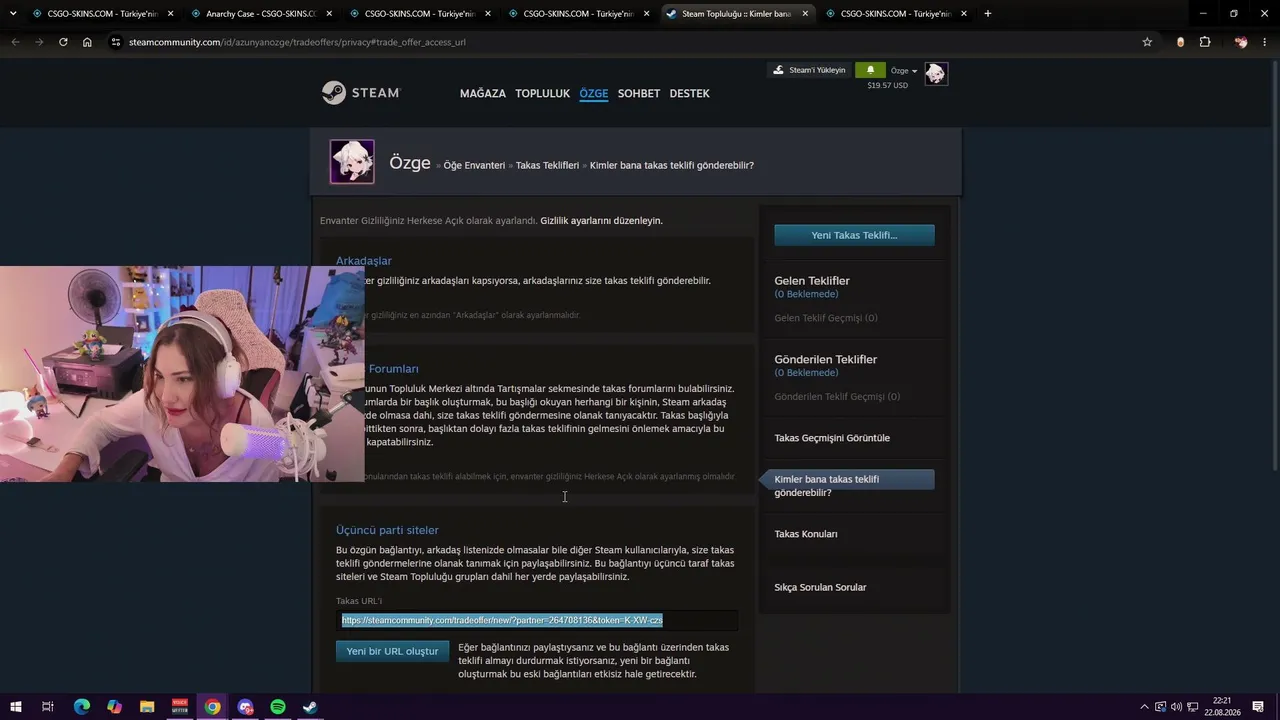Close the Anarchy Case tab

tap(329, 14)
